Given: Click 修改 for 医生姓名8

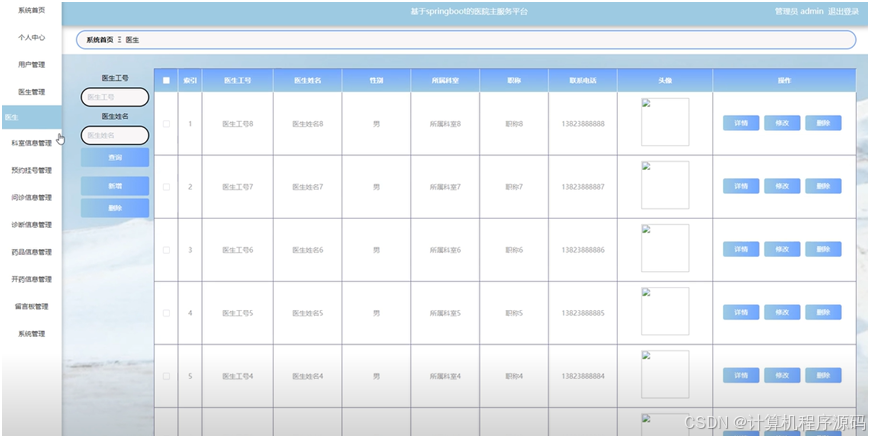Looking at the screenshot, I should pyautogui.click(x=782, y=123).
